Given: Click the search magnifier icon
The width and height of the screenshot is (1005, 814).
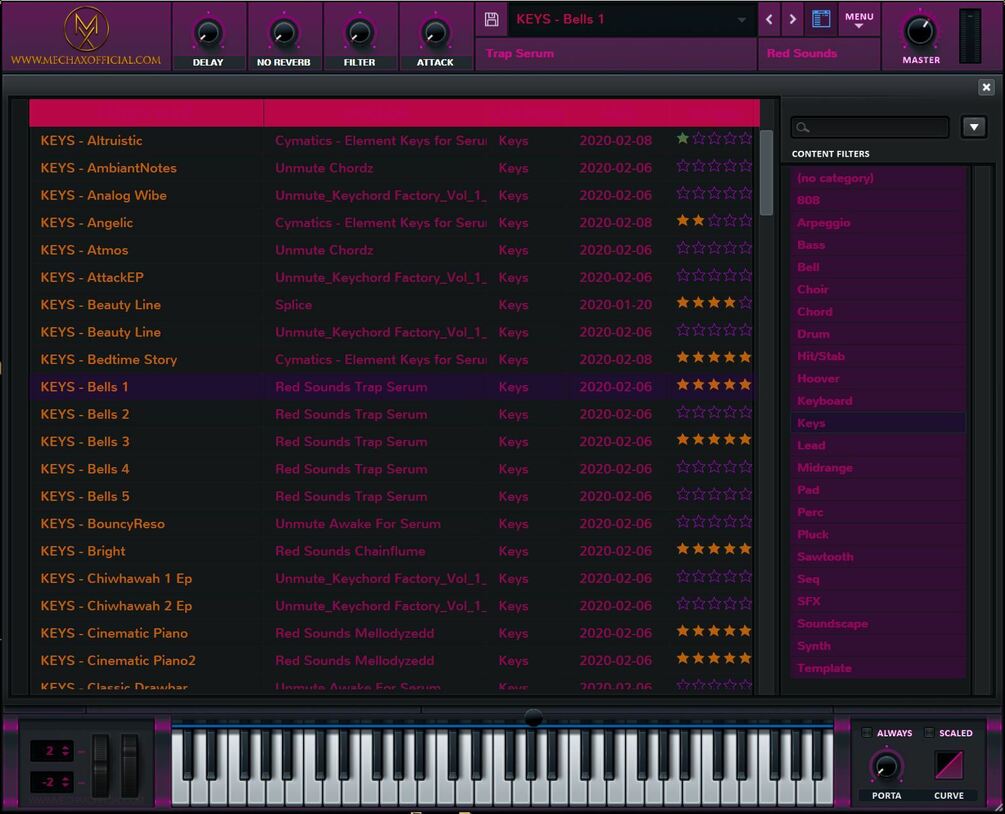Looking at the screenshot, I should [x=802, y=128].
